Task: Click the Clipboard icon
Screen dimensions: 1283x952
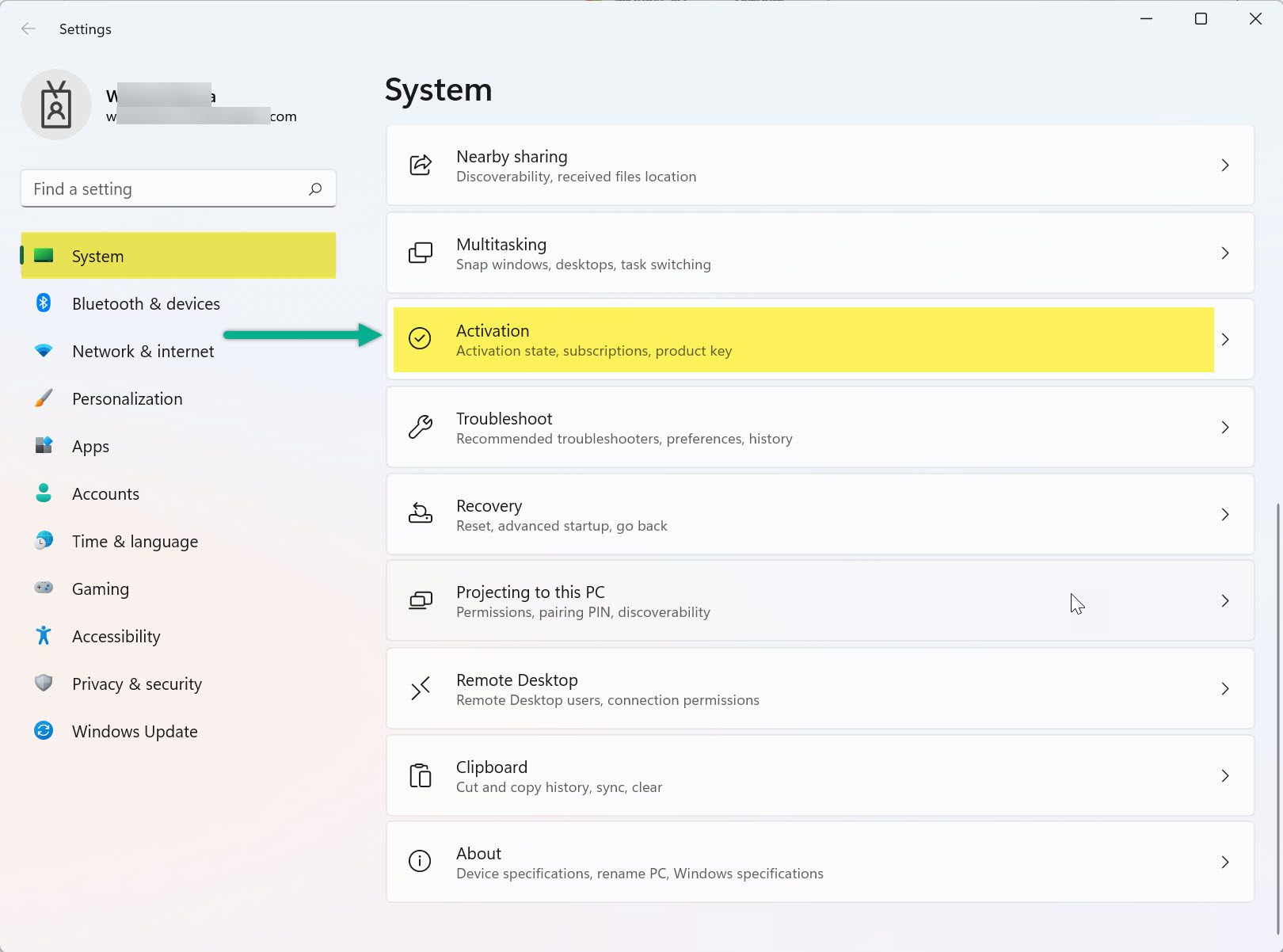Action: pos(421,775)
